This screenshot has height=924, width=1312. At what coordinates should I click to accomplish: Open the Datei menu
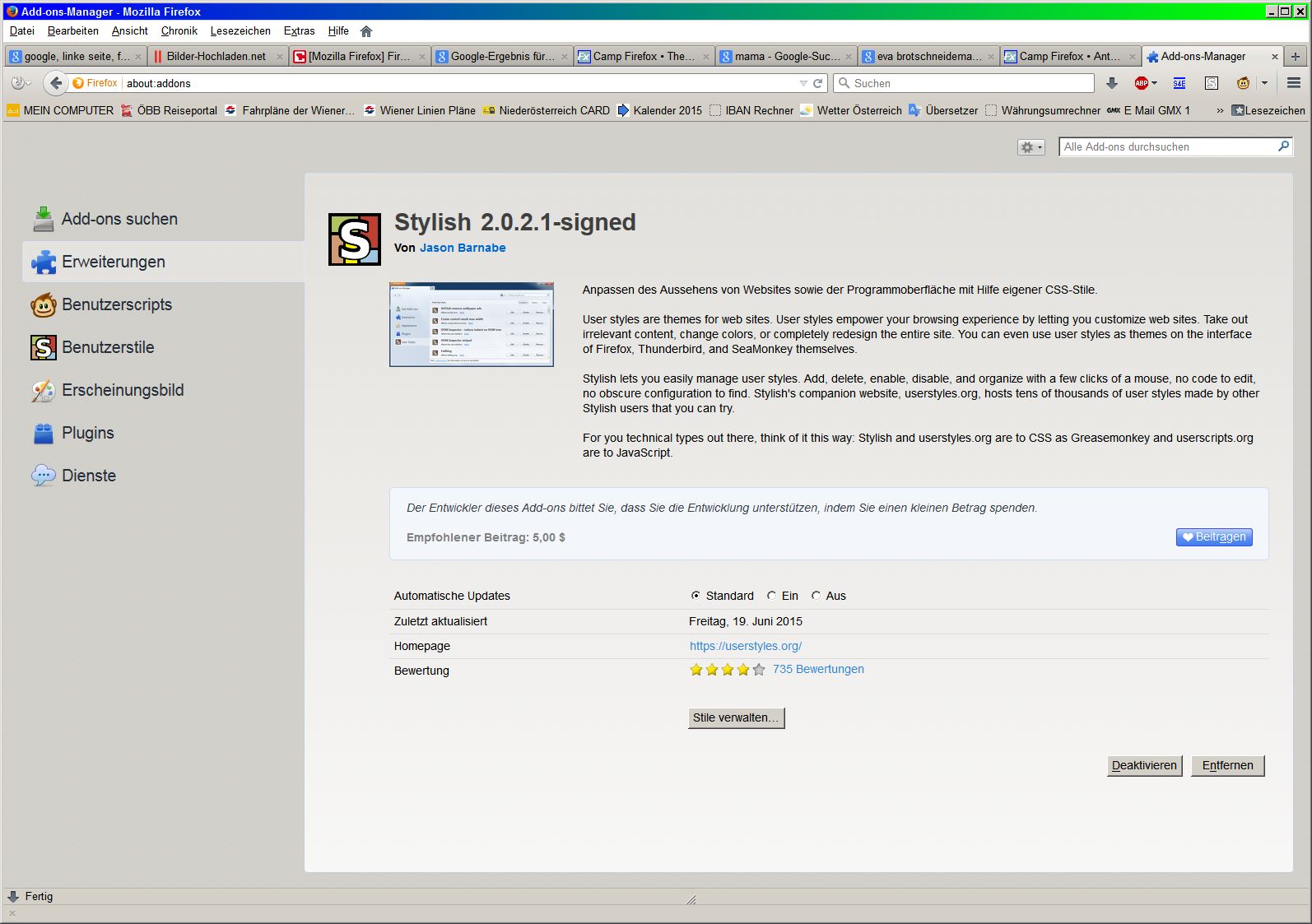point(22,31)
